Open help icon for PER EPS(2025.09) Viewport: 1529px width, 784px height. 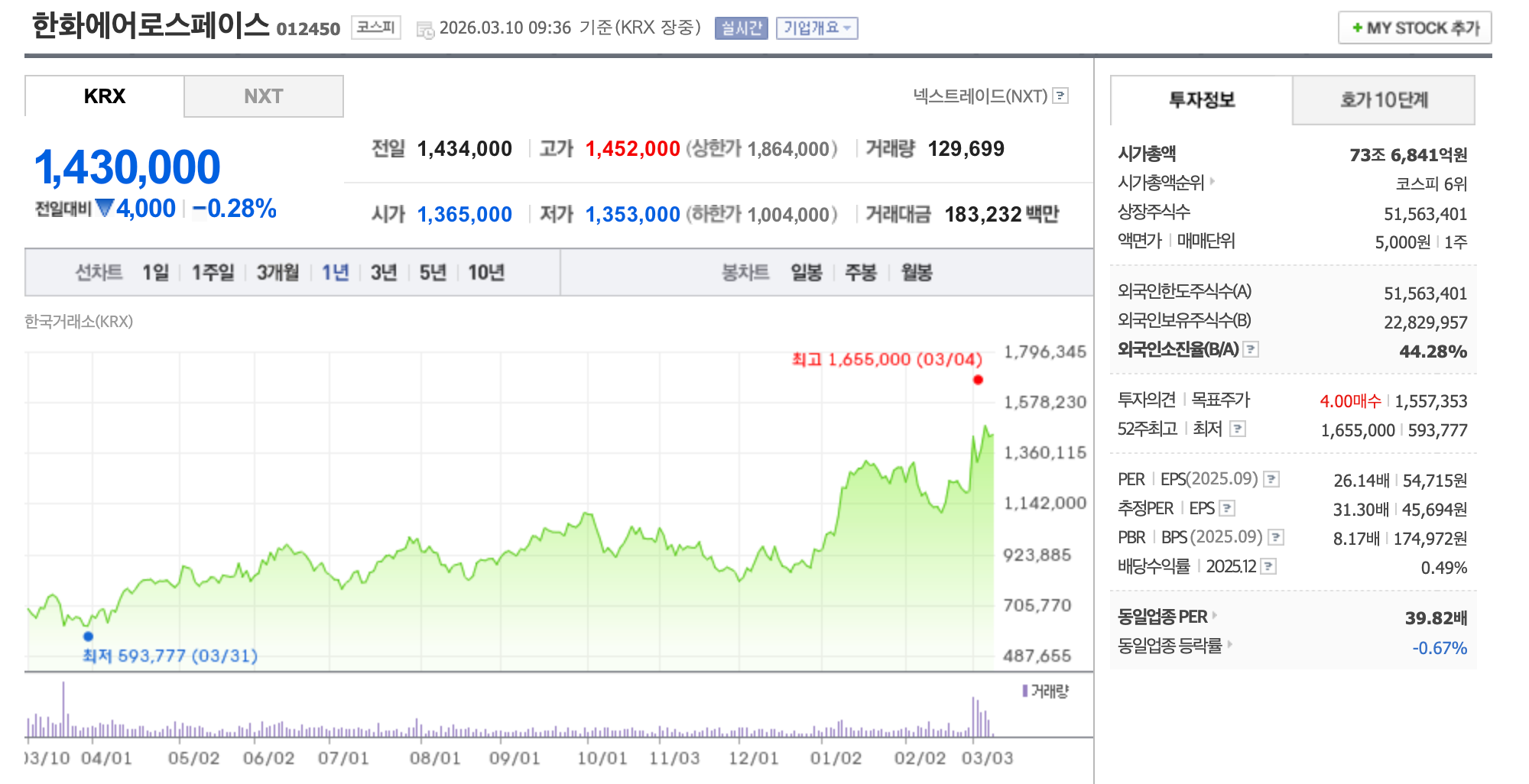tap(1271, 479)
